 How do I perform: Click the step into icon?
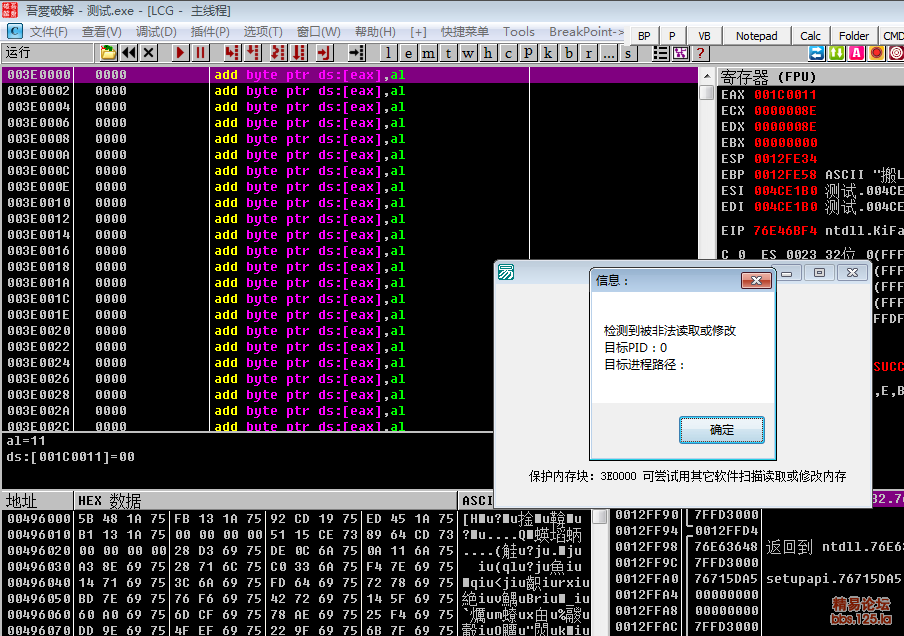click(x=232, y=53)
